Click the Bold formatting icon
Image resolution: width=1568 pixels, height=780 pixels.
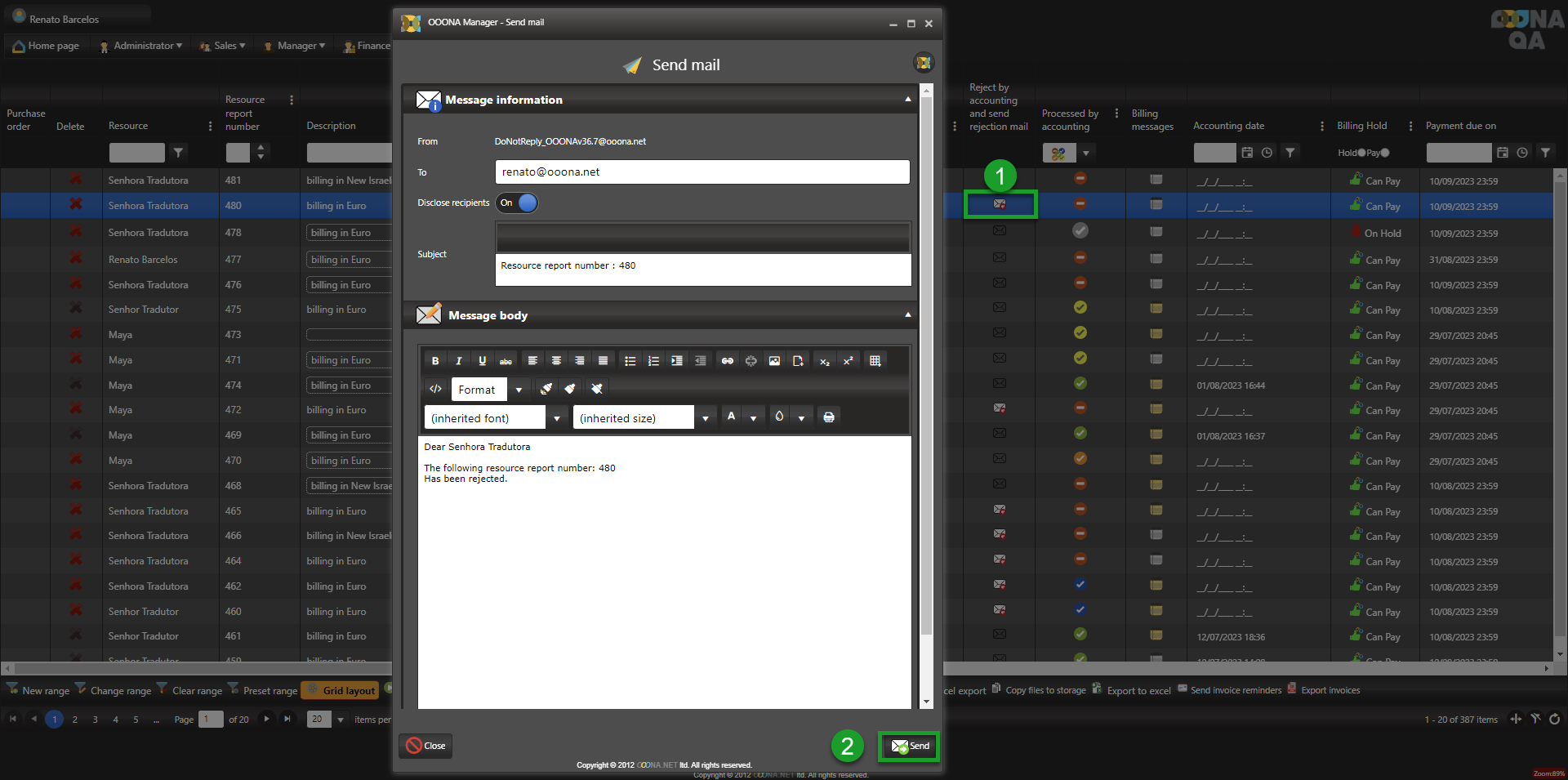click(x=435, y=361)
